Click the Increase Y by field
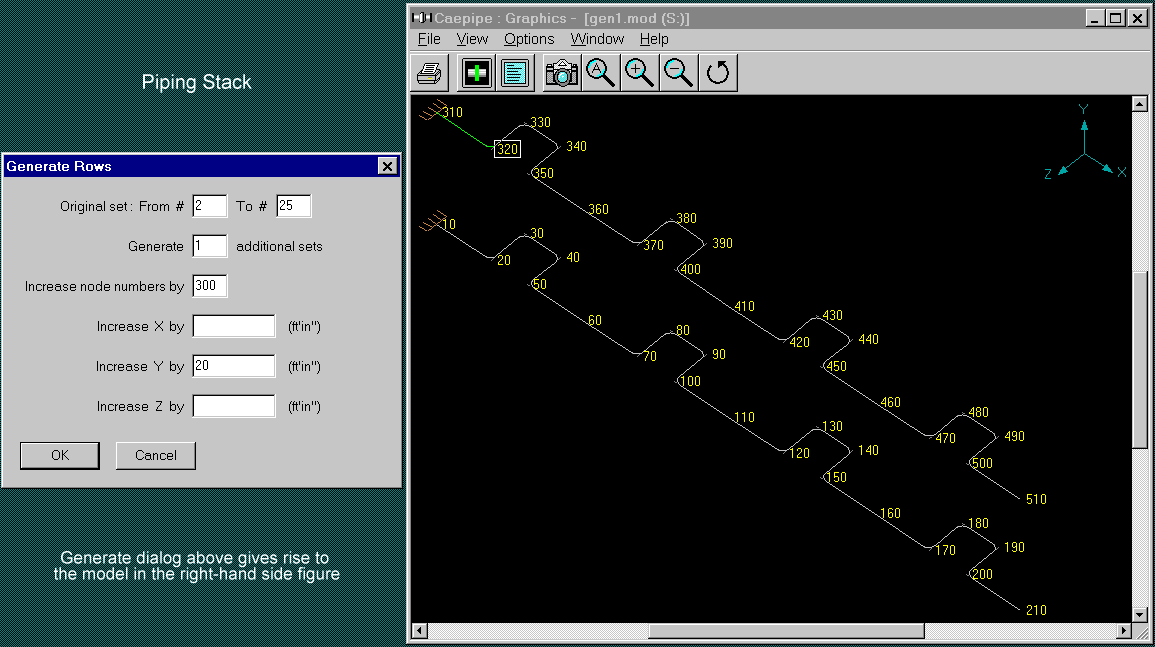 point(234,366)
